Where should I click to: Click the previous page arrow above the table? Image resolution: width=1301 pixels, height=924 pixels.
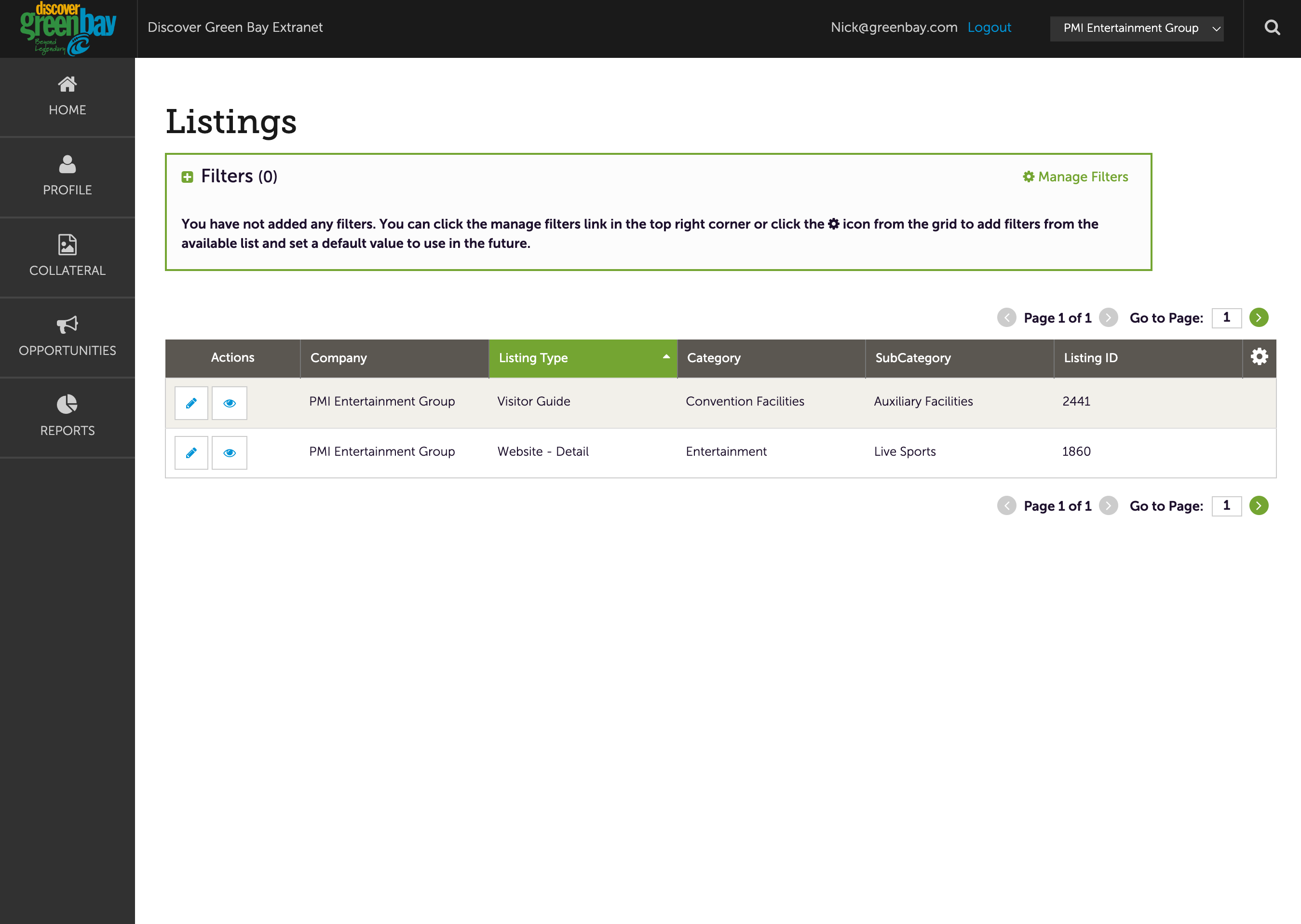[x=1006, y=317]
